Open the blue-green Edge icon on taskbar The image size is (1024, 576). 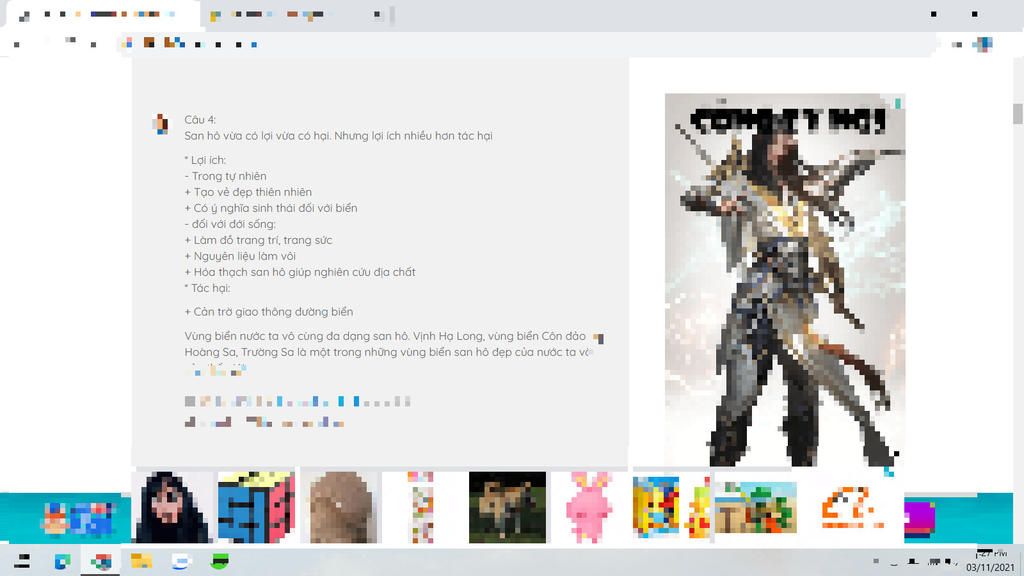(62, 561)
